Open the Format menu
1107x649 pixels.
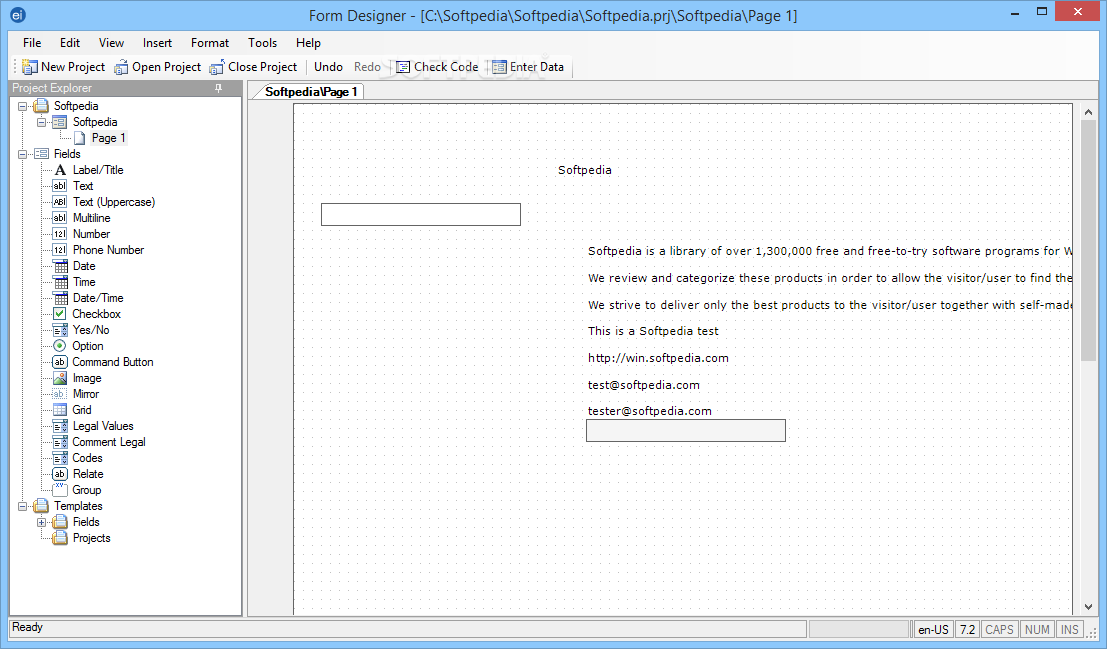pos(210,43)
